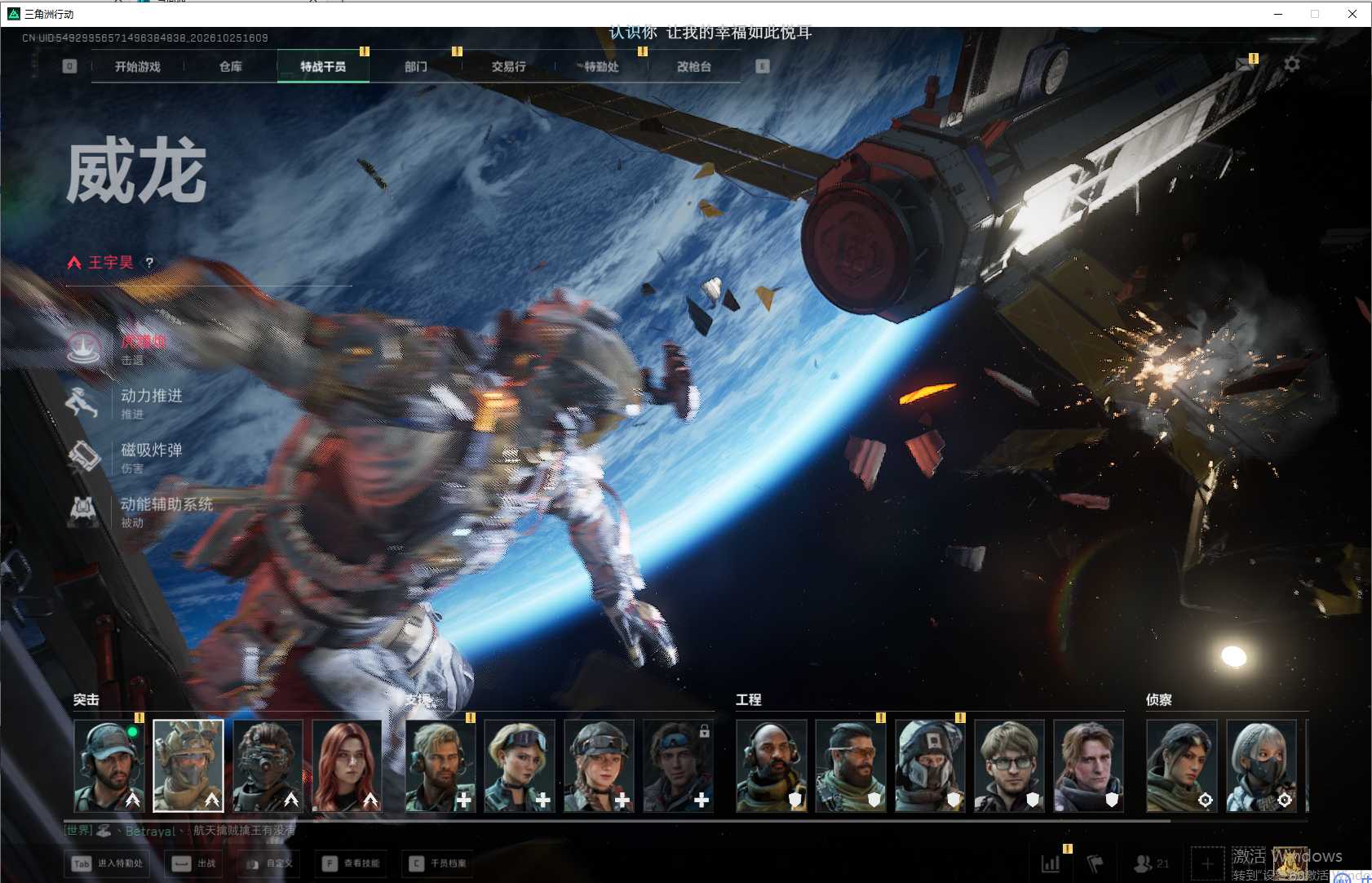Switch to the 改枪台 tab

tap(694, 67)
